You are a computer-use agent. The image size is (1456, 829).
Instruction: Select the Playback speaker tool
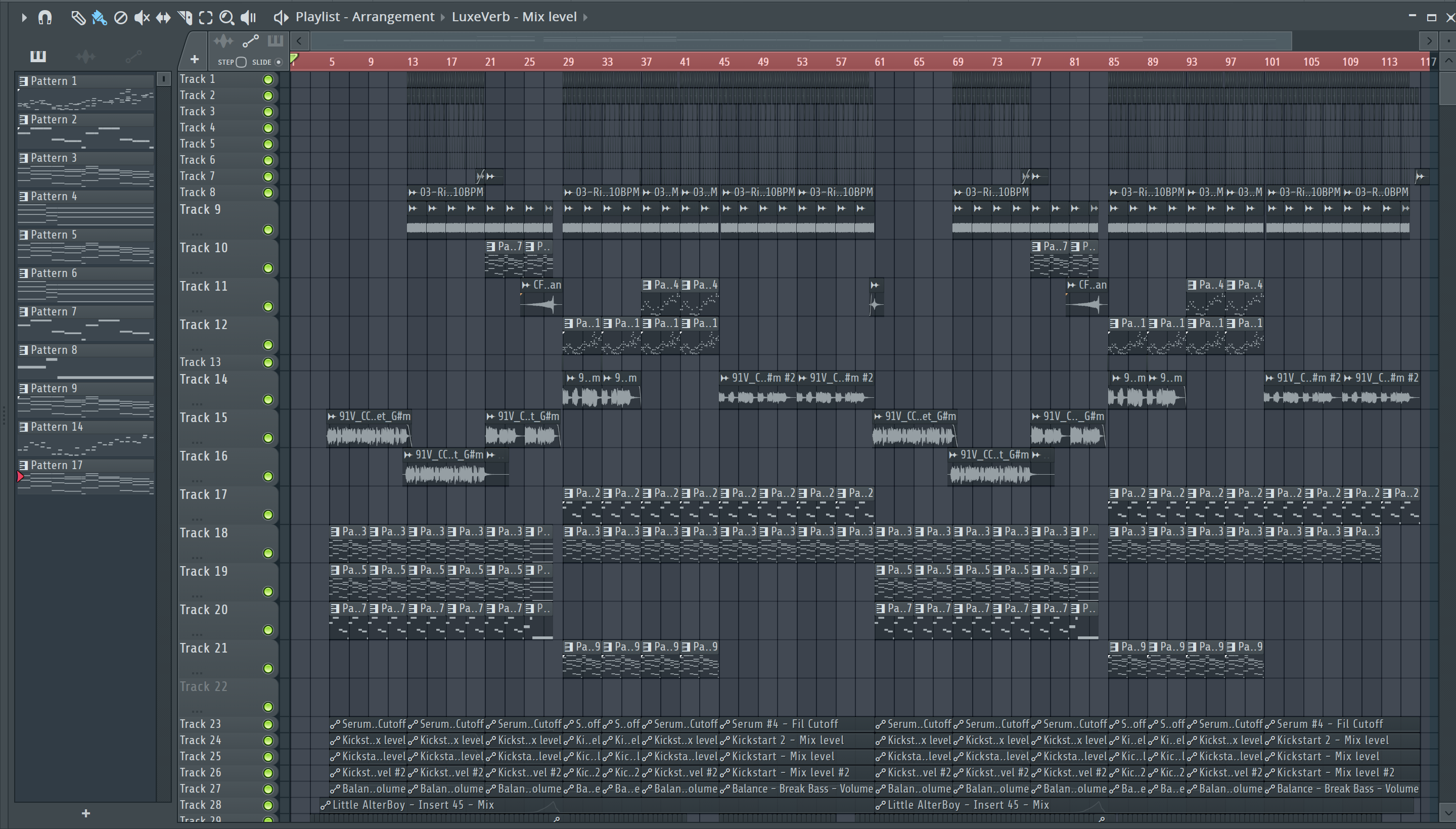click(x=248, y=18)
